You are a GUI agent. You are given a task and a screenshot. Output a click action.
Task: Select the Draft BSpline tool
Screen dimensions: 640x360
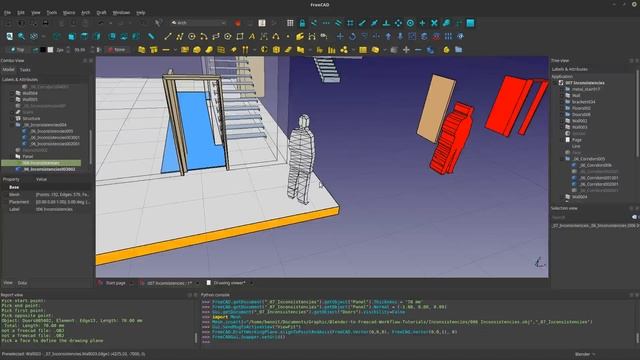point(276,36)
